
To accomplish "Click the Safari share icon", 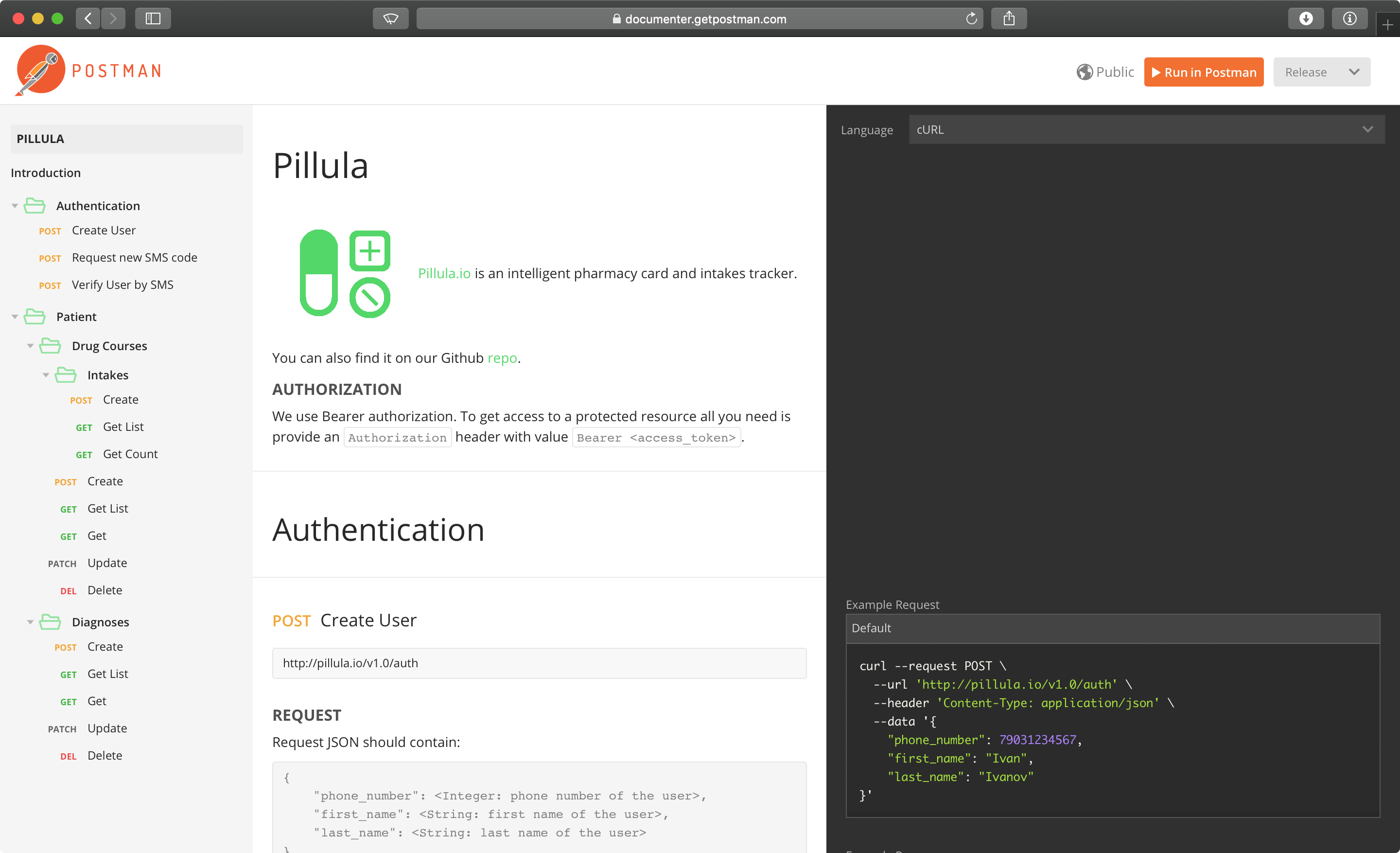I will click(1009, 19).
